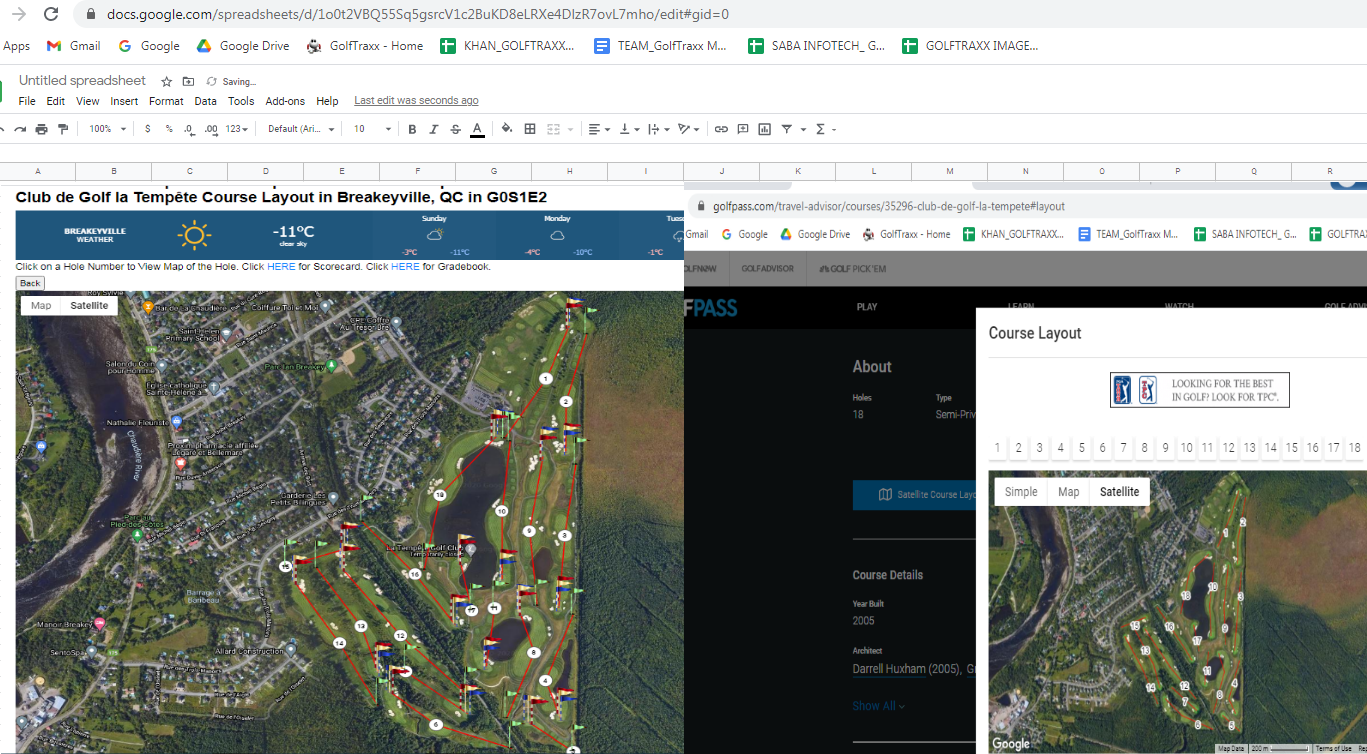Open the Data menu
This screenshot has width=1367, height=754.
[205, 101]
